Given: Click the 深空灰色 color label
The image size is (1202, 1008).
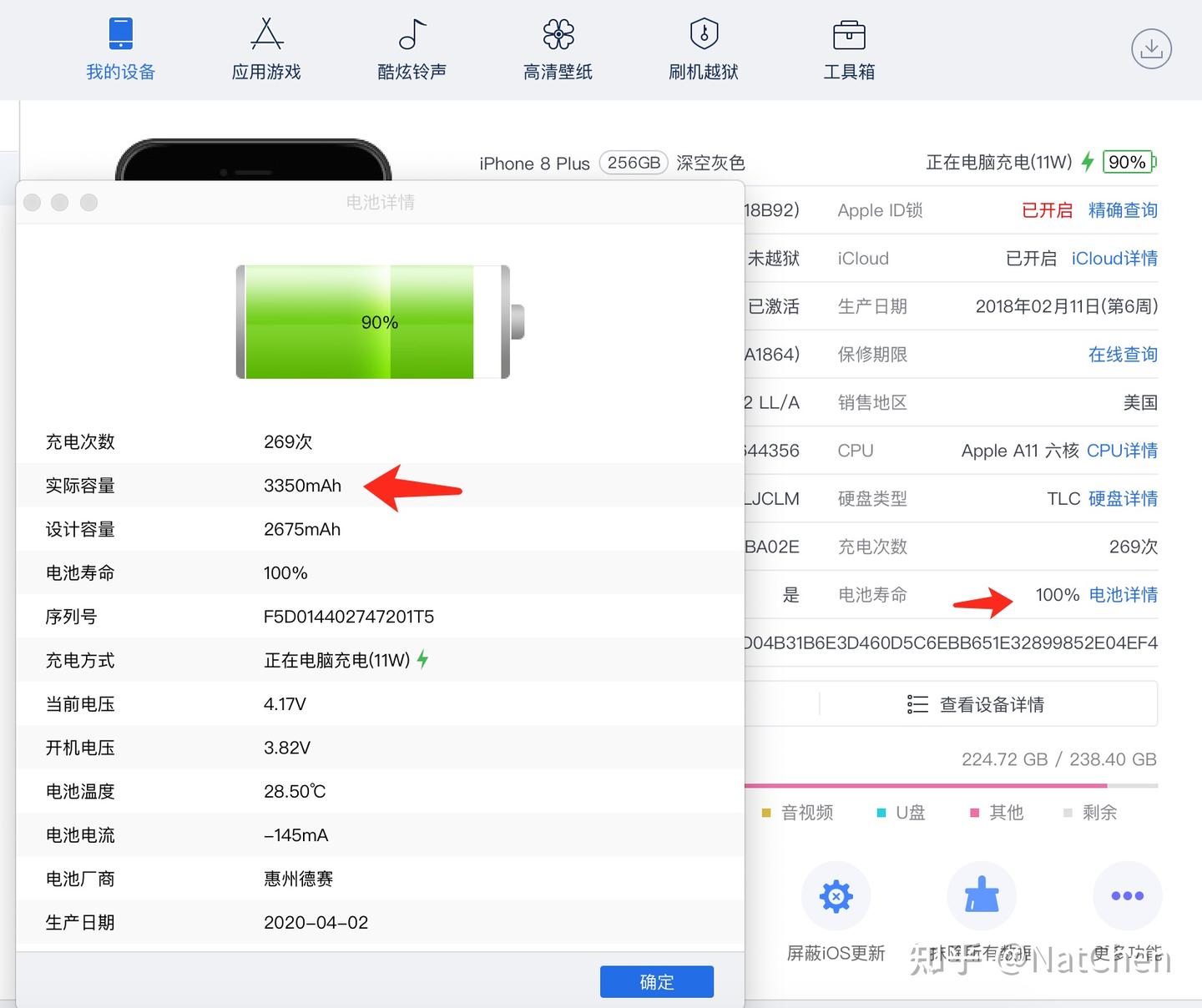Looking at the screenshot, I should [x=710, y=163].
